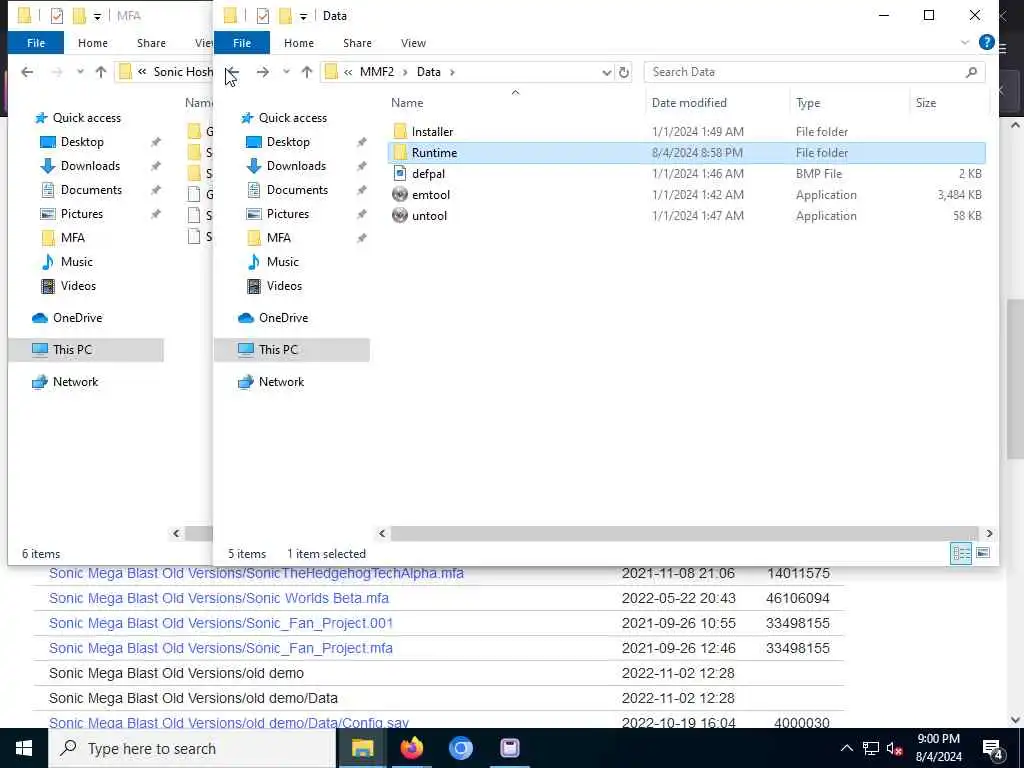Select the untool application icon
Viewport: 1024px width, 768px height.
(x=400, y=216)
